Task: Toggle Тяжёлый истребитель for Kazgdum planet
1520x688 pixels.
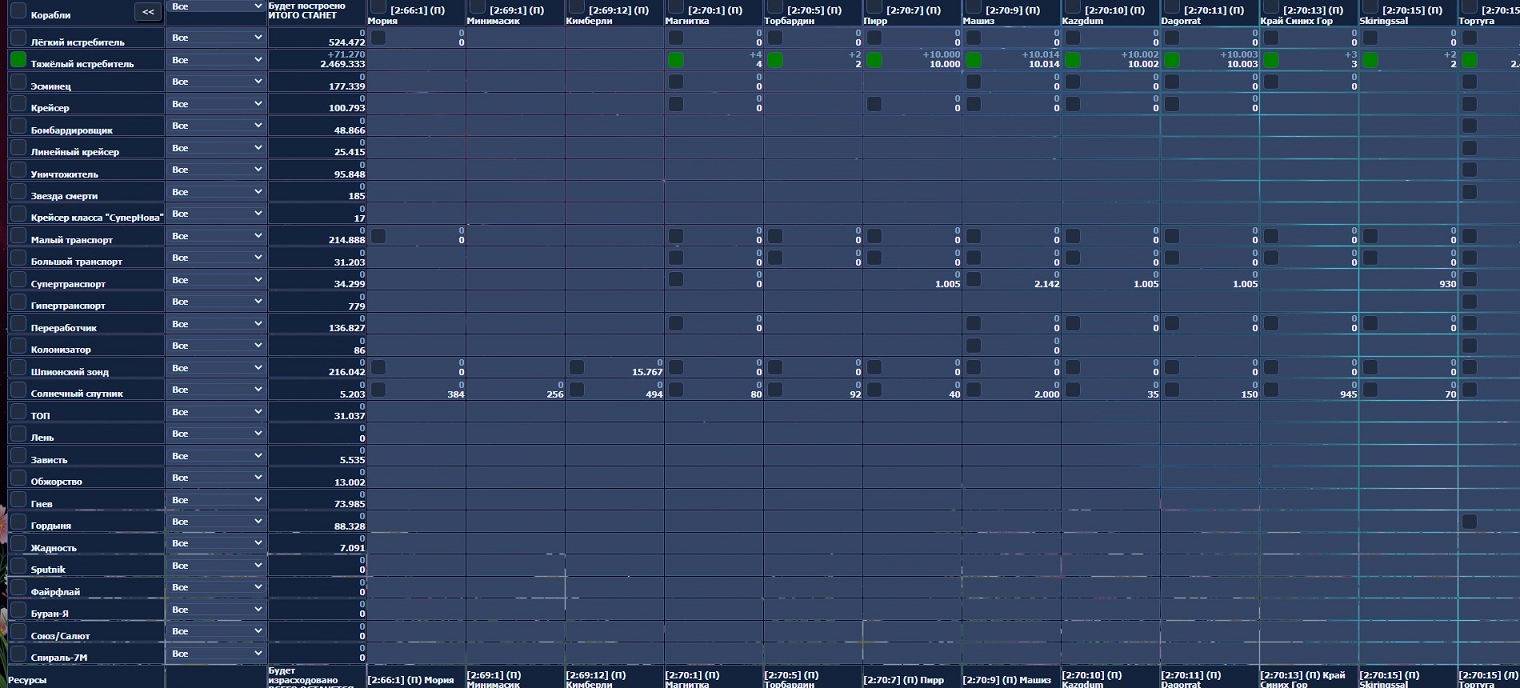Action: 1073,60
